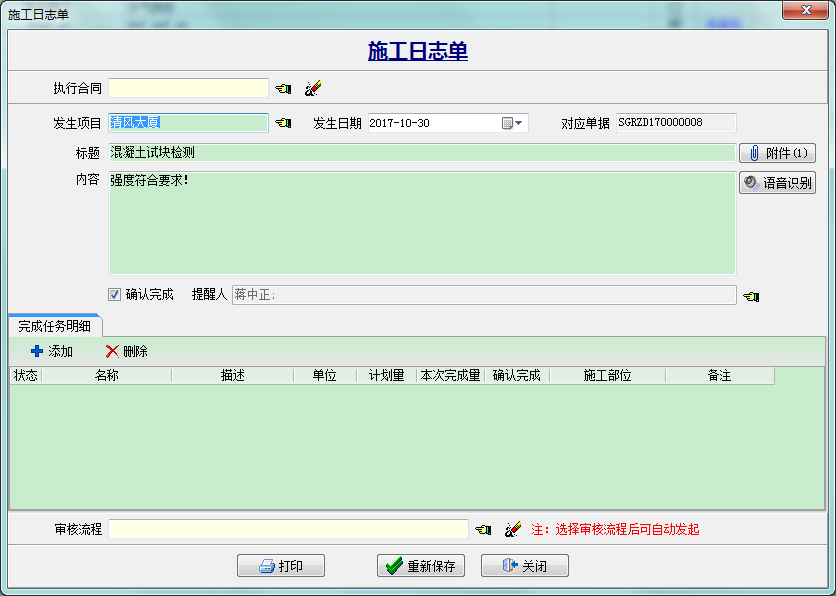Click the 提醒人 field showing 蒋中正
Viewport: 836px width, 596px height.
tap(484, 295)
